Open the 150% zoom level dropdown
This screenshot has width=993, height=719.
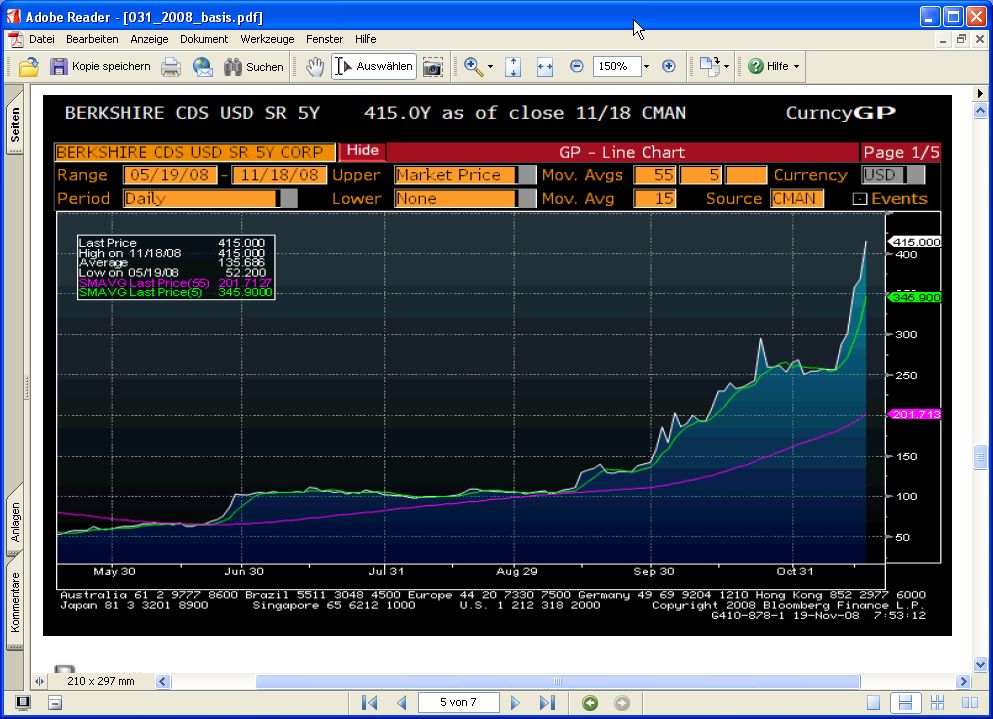coord(646,67)
